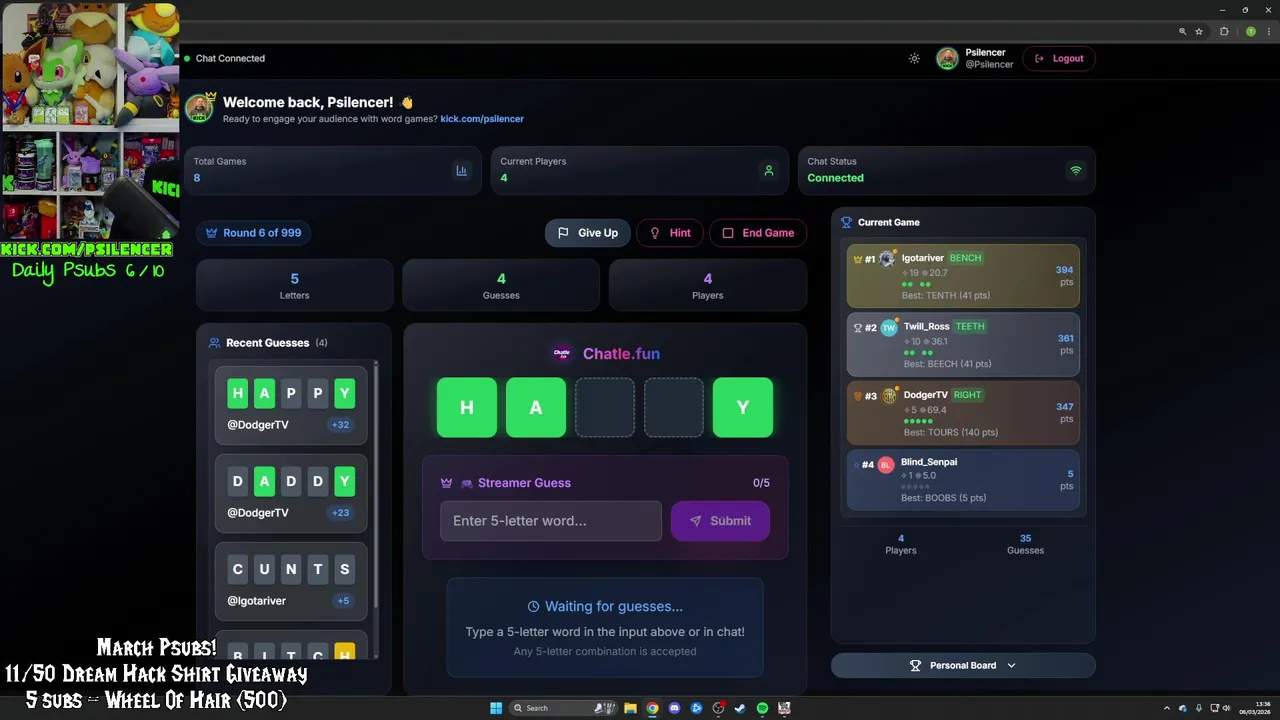Screen dimensions: 1280x720
Task: Open the #4 Blind_Senpai leaderboard card
Action: [x=963, y=479]
